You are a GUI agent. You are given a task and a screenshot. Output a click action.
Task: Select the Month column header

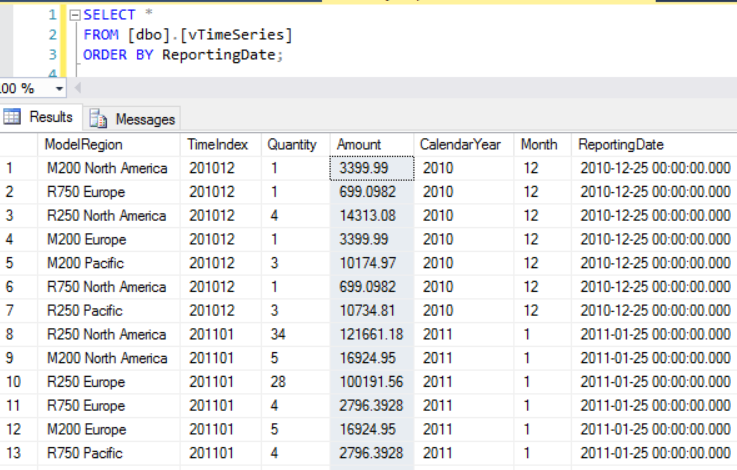(542, 144)
